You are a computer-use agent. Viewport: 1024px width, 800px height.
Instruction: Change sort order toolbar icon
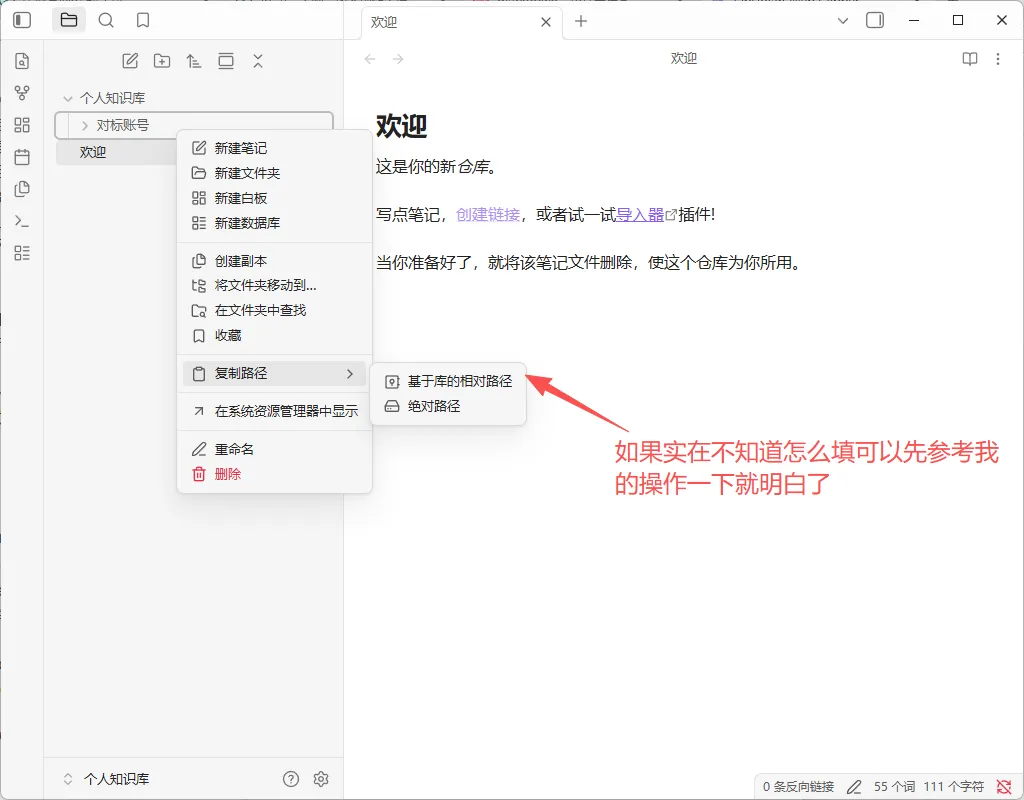point(194,61)
